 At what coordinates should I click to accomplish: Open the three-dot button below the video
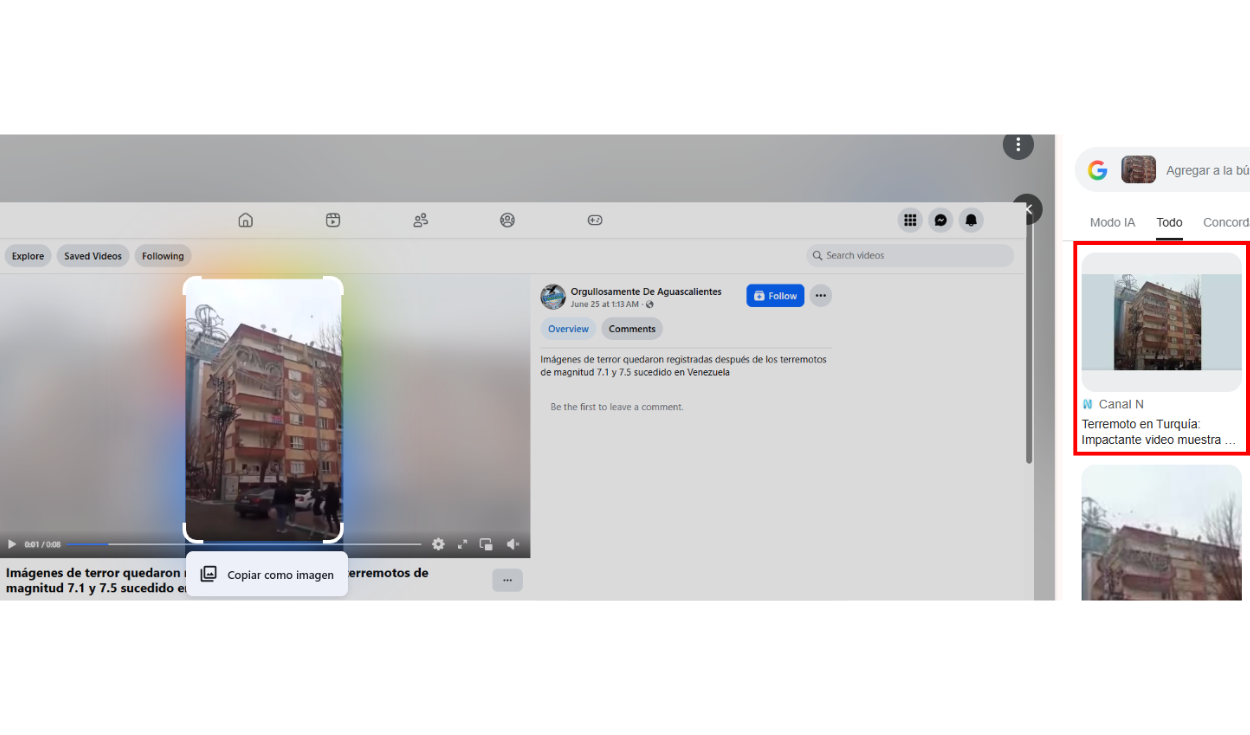(508, 580)
